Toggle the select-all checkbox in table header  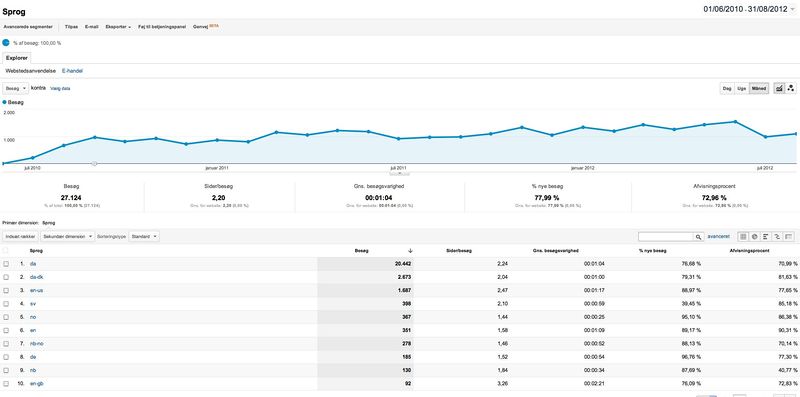[x=6, y=251]
